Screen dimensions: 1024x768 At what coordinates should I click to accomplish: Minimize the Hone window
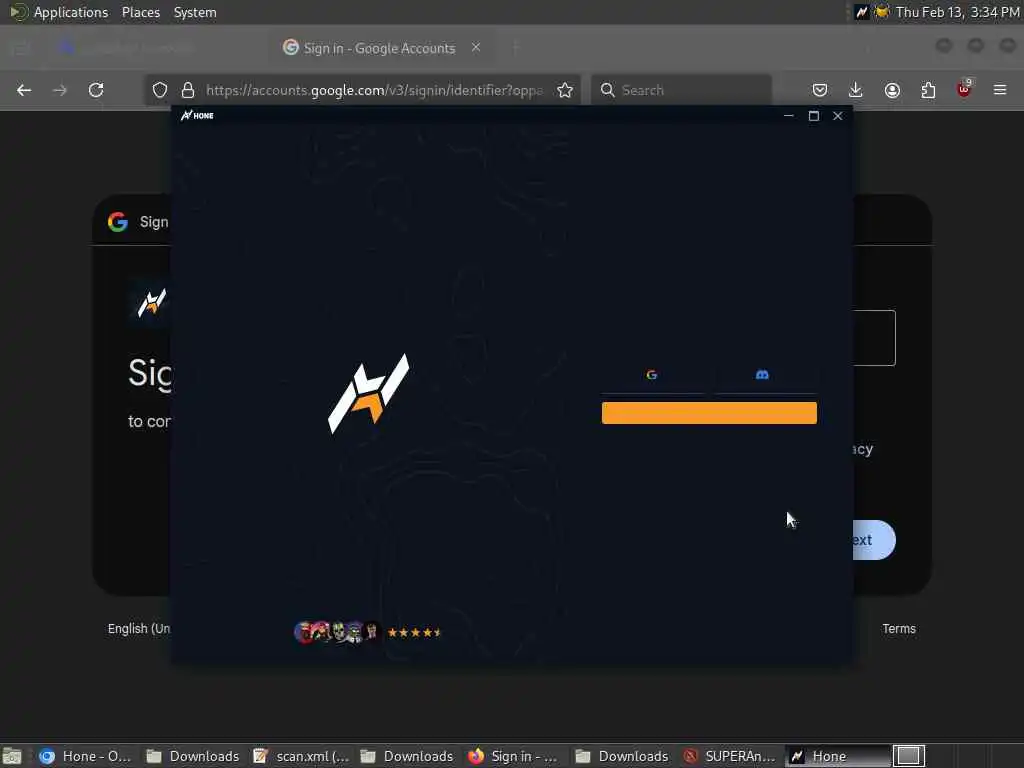click(789, 116)
